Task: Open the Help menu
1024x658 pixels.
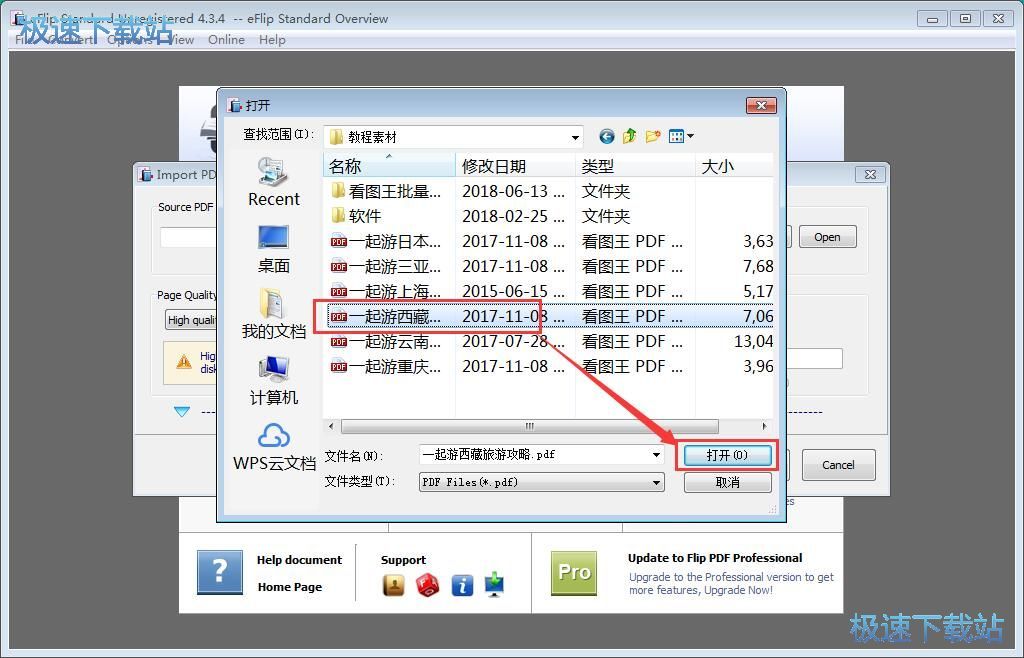Action: coord(272,40)
